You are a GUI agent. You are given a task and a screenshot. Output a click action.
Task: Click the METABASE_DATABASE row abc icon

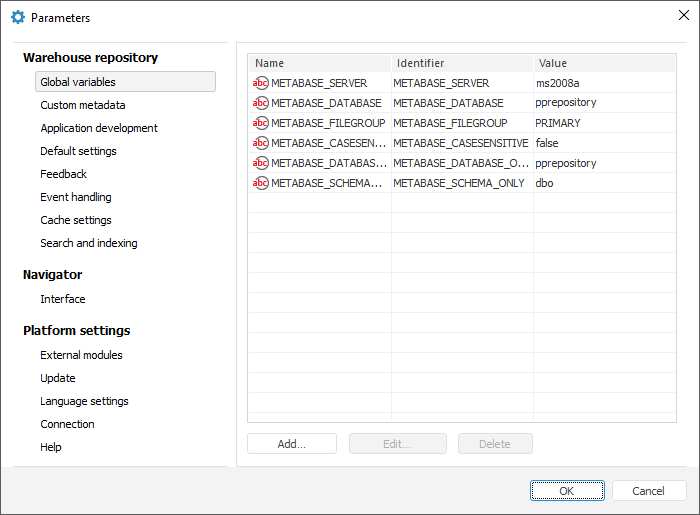click(261, 103)
